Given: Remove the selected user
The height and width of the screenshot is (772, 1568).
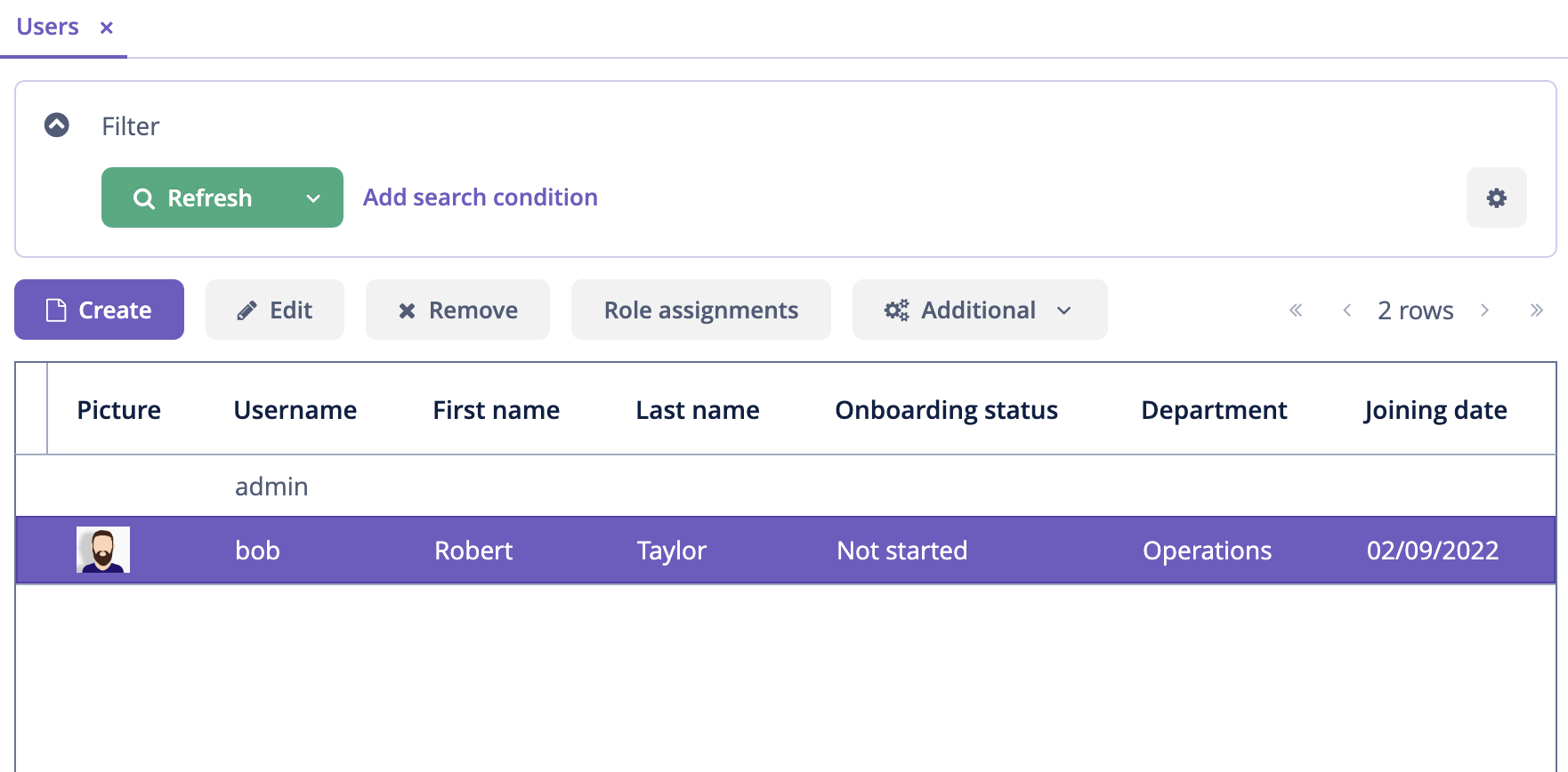Looking at the screenshot, I should (x=457, y=310).
